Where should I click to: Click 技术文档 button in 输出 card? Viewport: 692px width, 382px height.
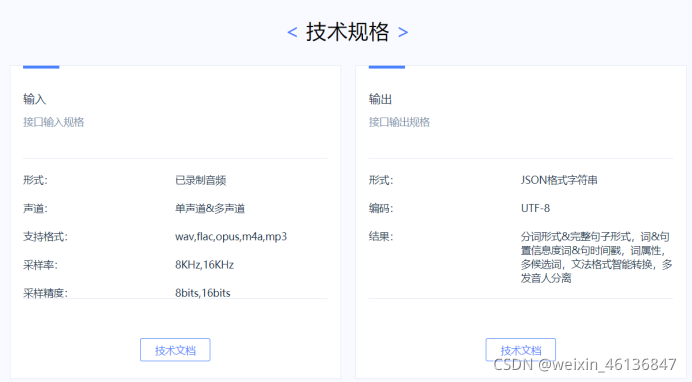[521, 350]
